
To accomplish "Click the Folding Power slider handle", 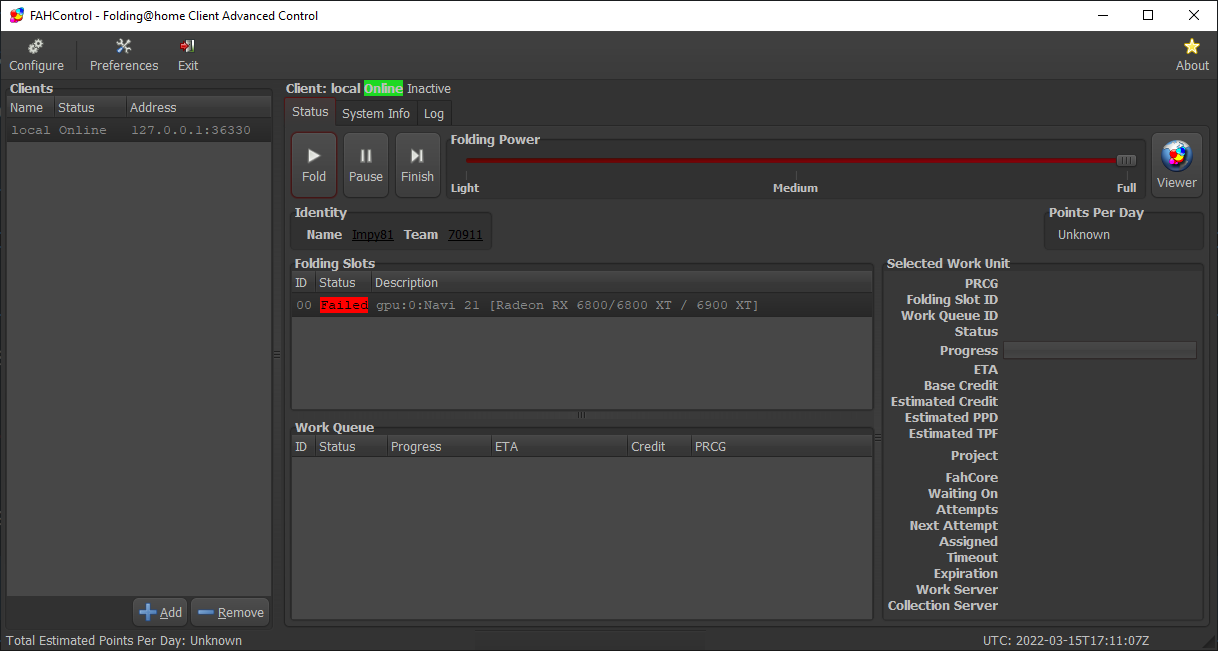I will click(x=1127, y=160).
